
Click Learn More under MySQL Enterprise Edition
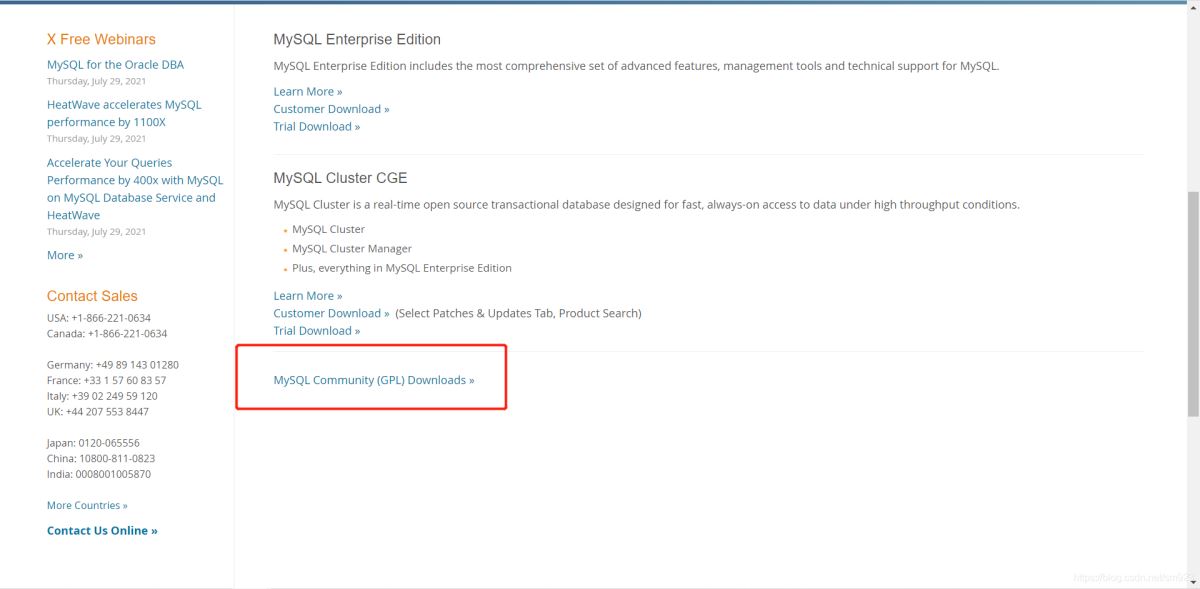307,92
